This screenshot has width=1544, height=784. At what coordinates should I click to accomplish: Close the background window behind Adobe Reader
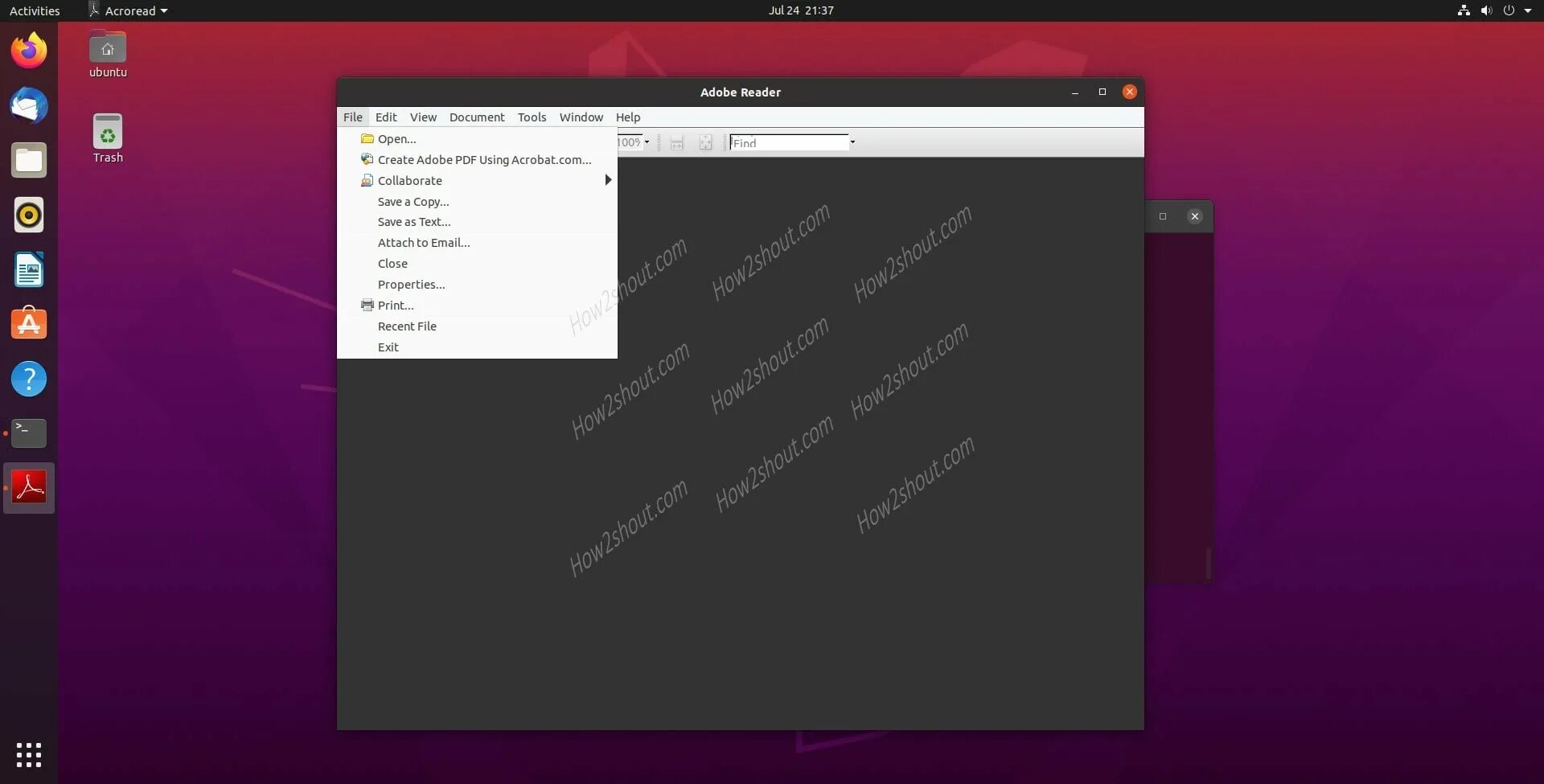point(1195,216)
